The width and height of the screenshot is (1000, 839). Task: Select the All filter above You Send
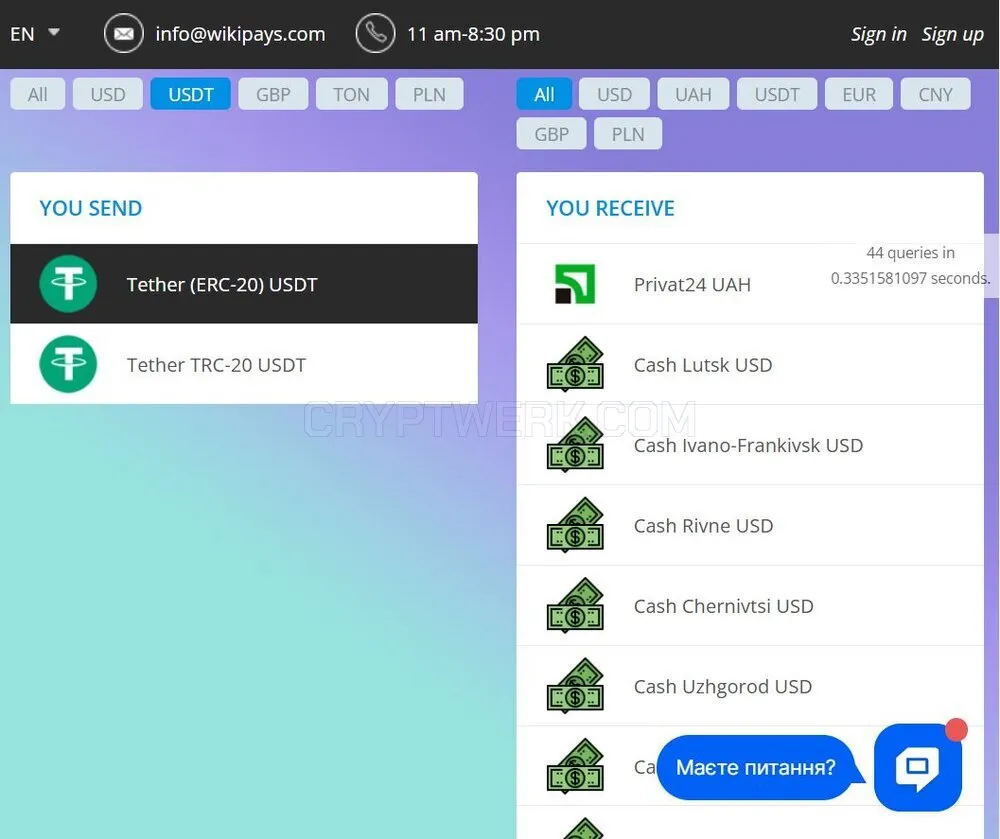38,94
